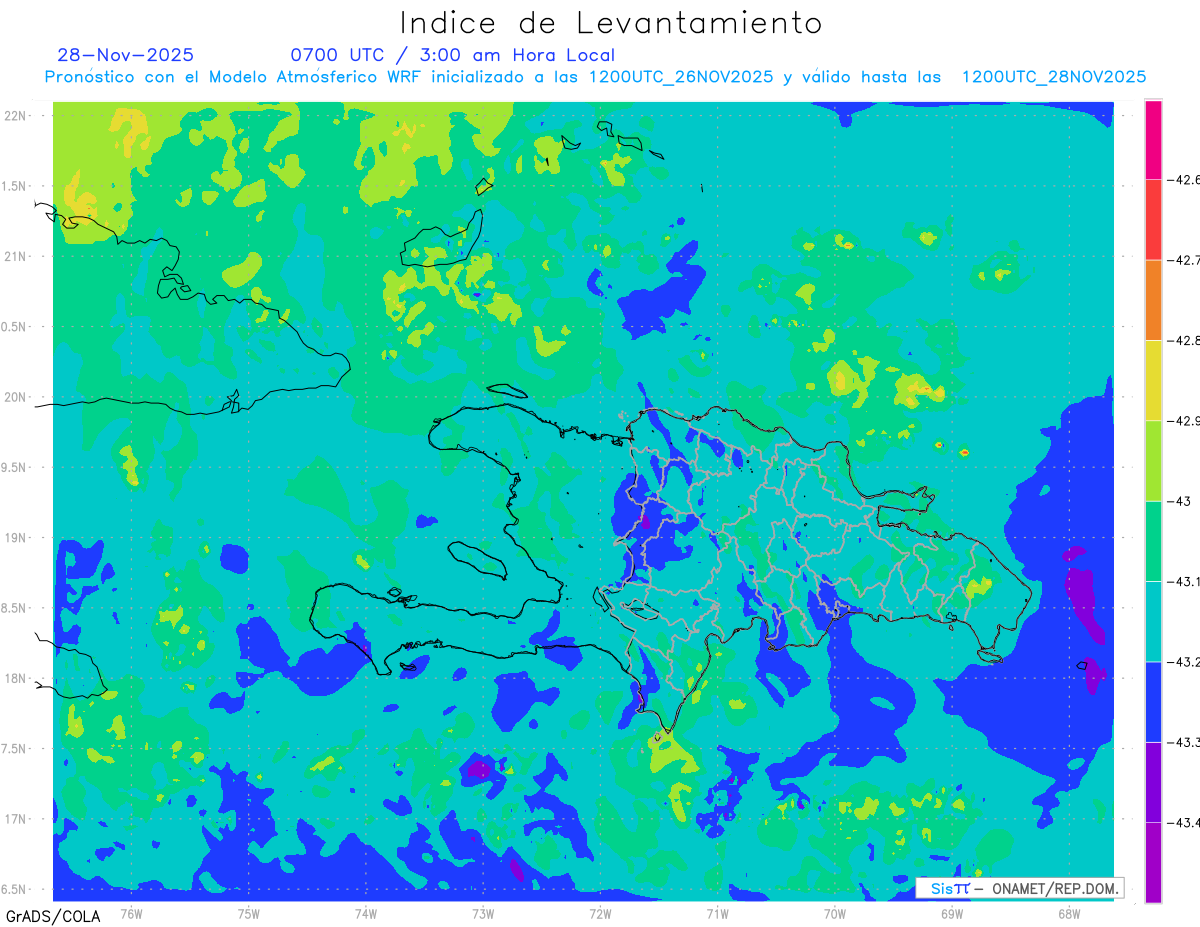
Task: Click the '17N' latitude label
Action: coord(15,819)
